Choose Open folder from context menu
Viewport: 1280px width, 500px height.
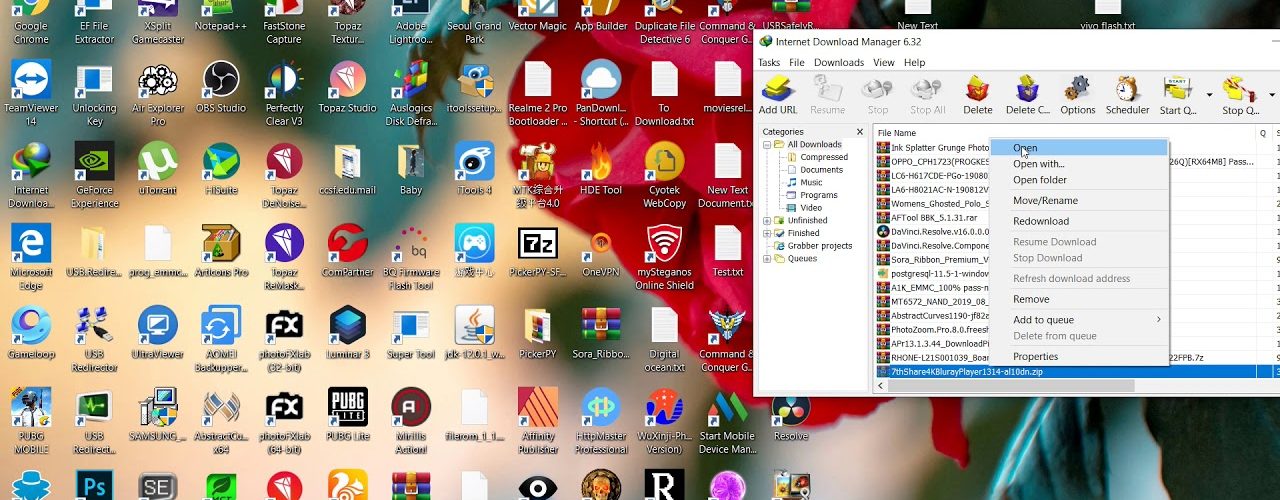(x=1040, y=180)
